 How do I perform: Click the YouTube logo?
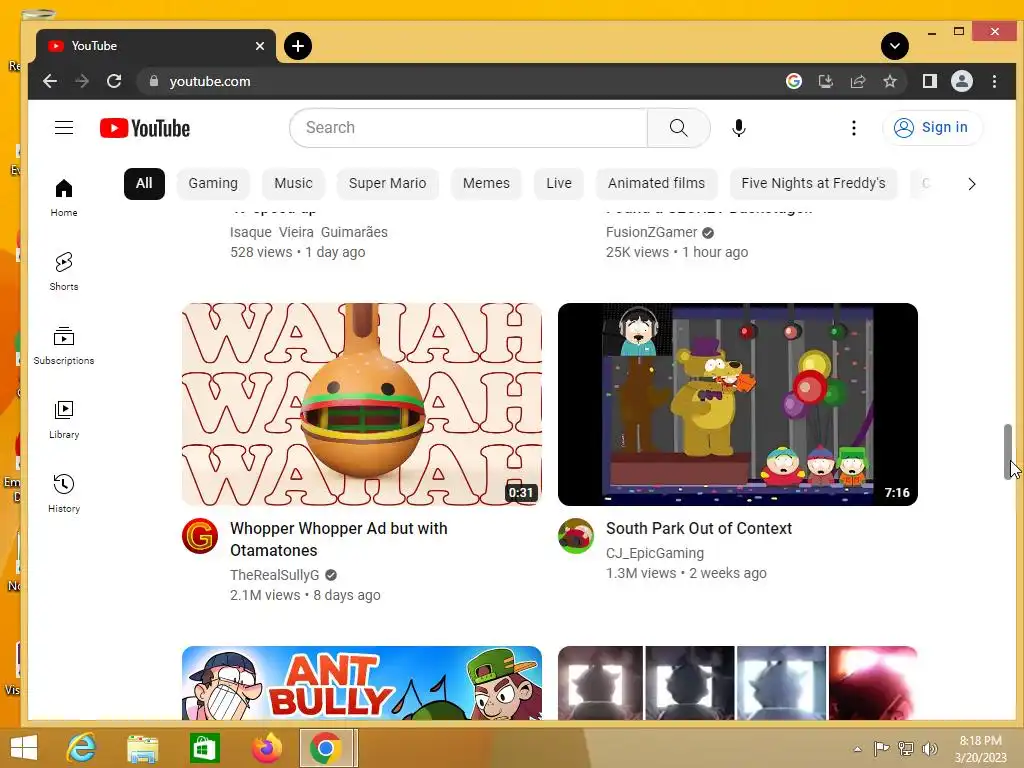tap(144, 128)
